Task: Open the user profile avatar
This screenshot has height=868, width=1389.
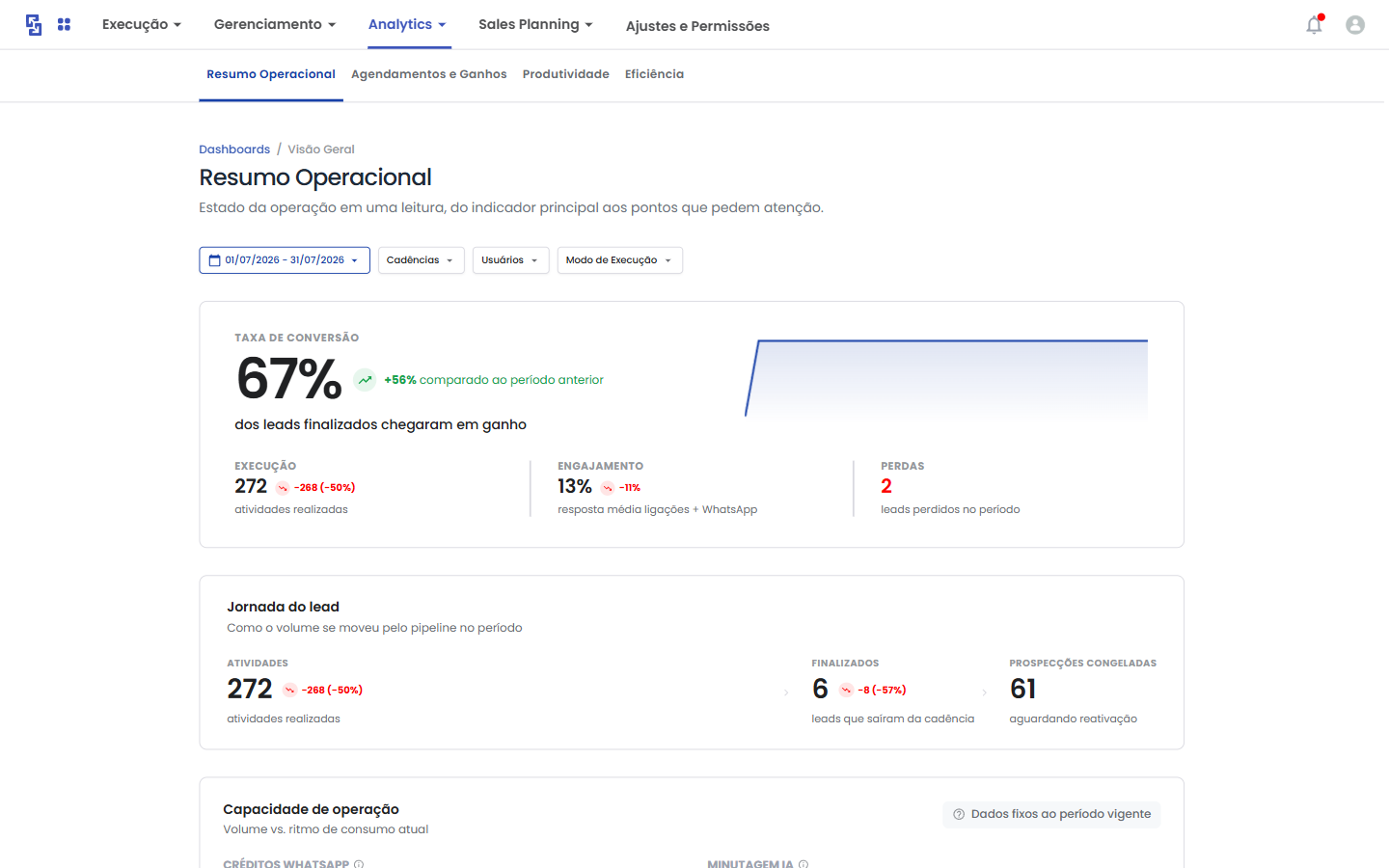Action: click(x=1355, y=25)
